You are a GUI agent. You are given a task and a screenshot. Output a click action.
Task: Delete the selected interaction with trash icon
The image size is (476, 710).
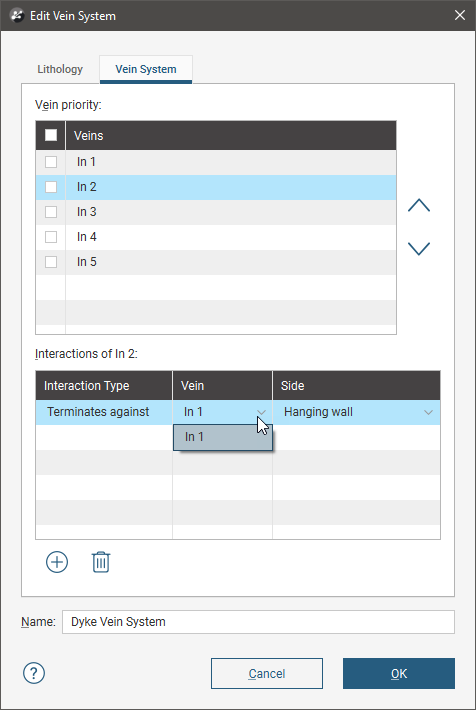(x=101, y=562)
